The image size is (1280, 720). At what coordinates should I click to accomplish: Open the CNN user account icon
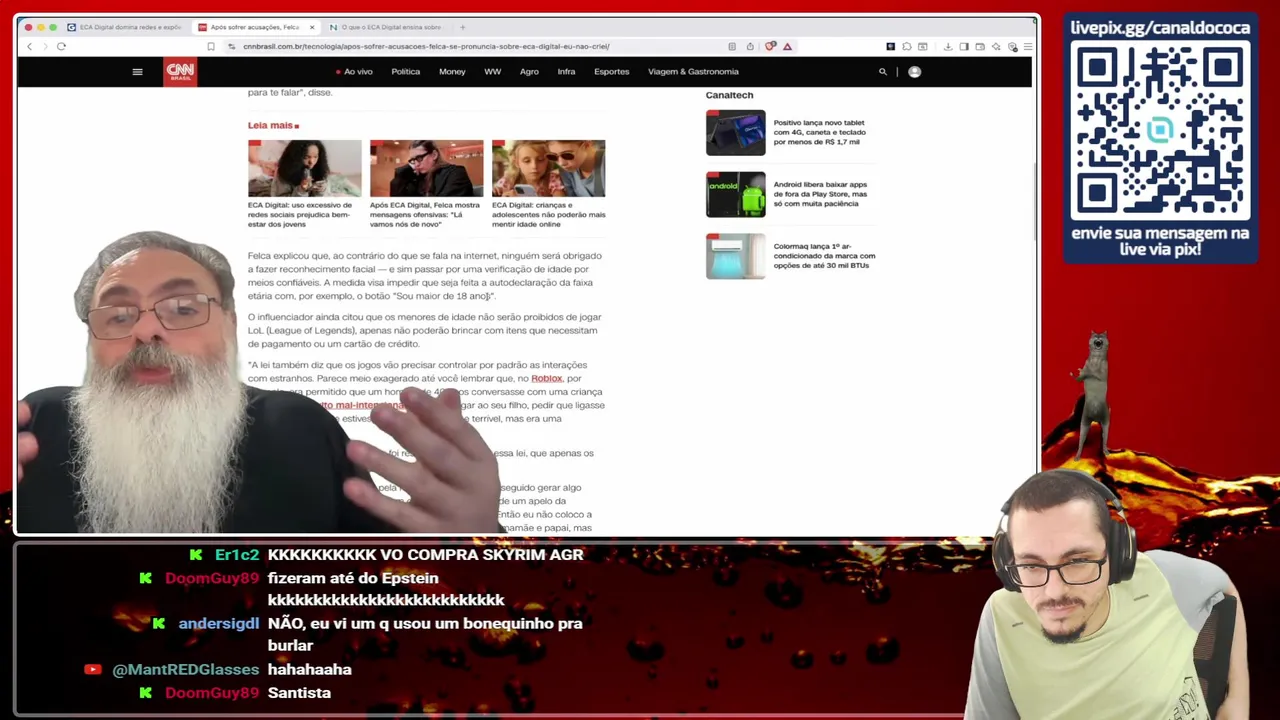point(914,72)
